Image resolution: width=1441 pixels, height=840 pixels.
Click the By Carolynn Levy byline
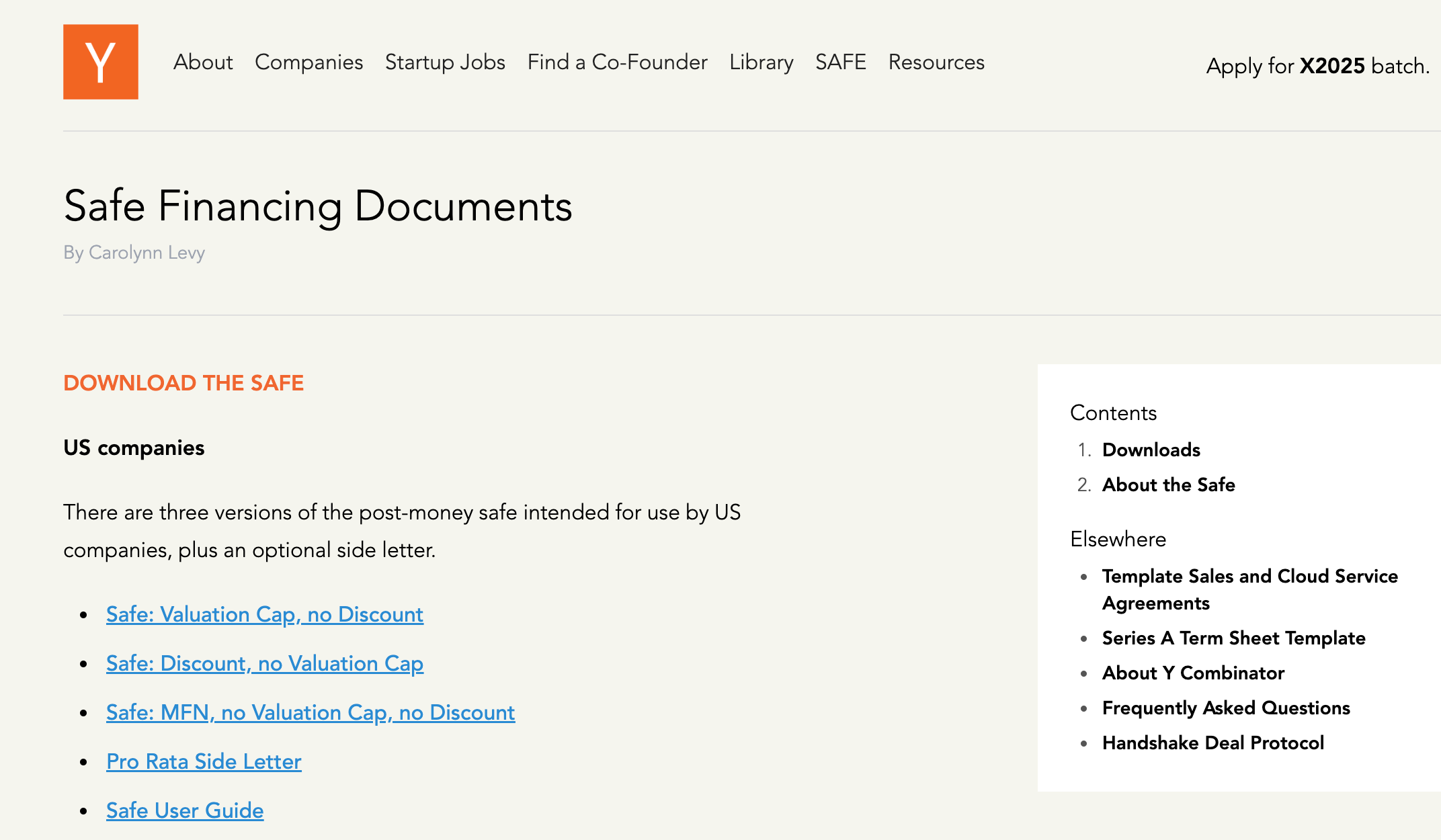(x=134, y=253)
